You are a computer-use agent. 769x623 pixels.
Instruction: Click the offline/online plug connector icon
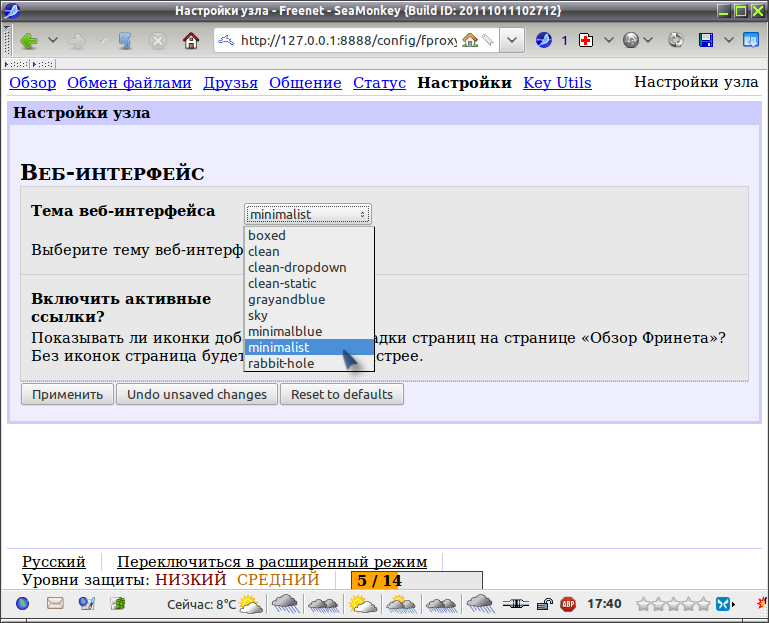pos(516,604)
